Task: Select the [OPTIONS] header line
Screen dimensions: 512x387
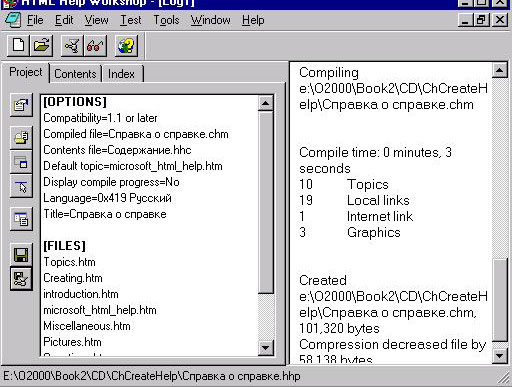Action: pyautogui.click(x=75, y=102)
